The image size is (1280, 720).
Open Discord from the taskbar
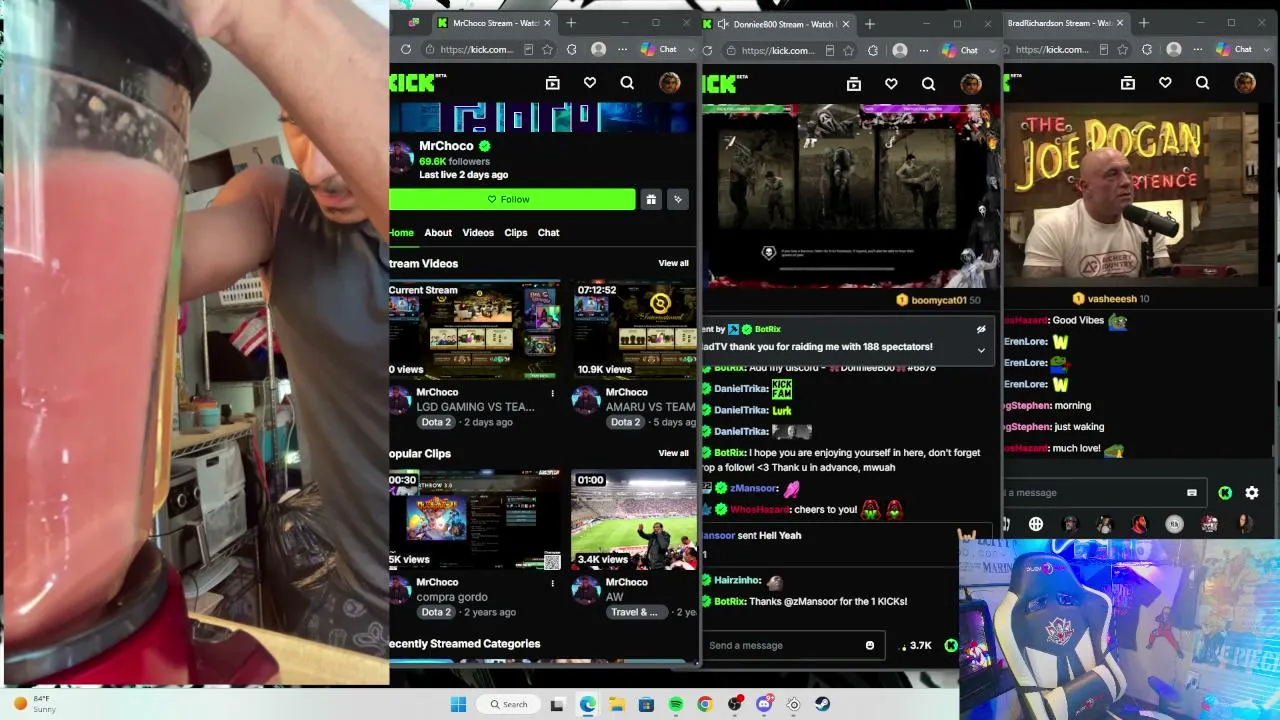point(764,704)
